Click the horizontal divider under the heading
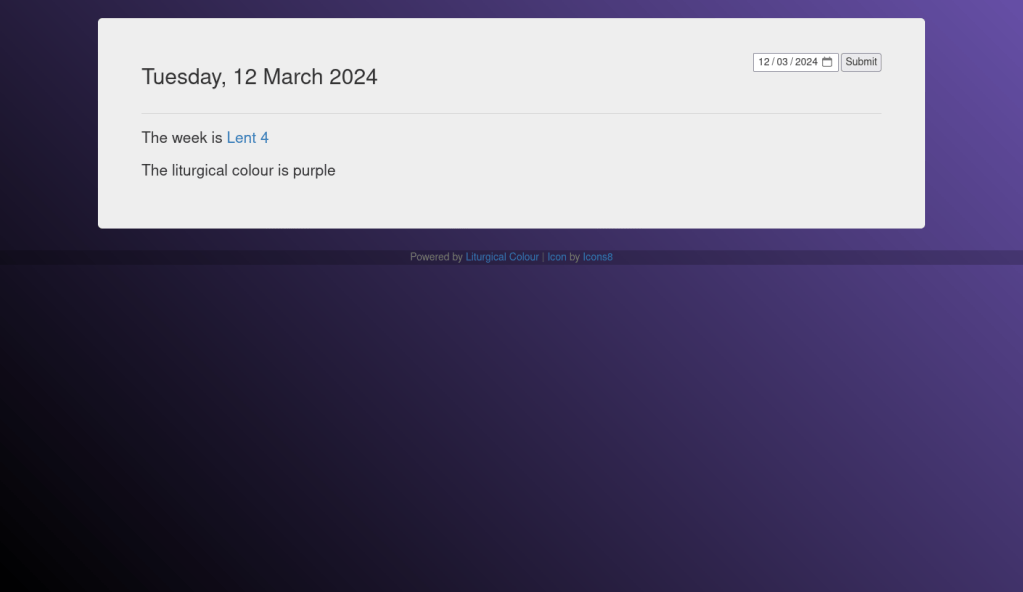Viewport: 1023px width, 592px height. (511, 114)
